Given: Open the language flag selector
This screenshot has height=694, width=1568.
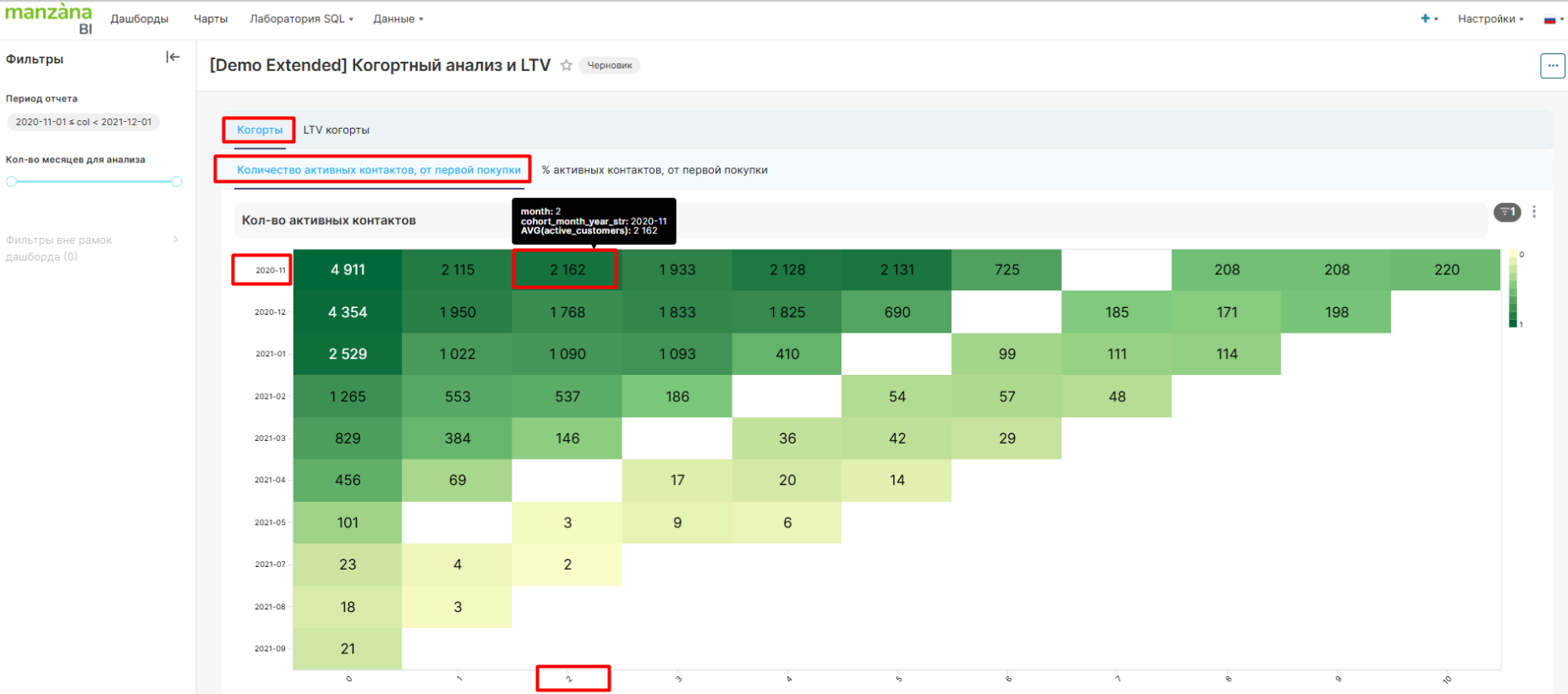Looking at the screenshot, I should tap(1552, 19).
